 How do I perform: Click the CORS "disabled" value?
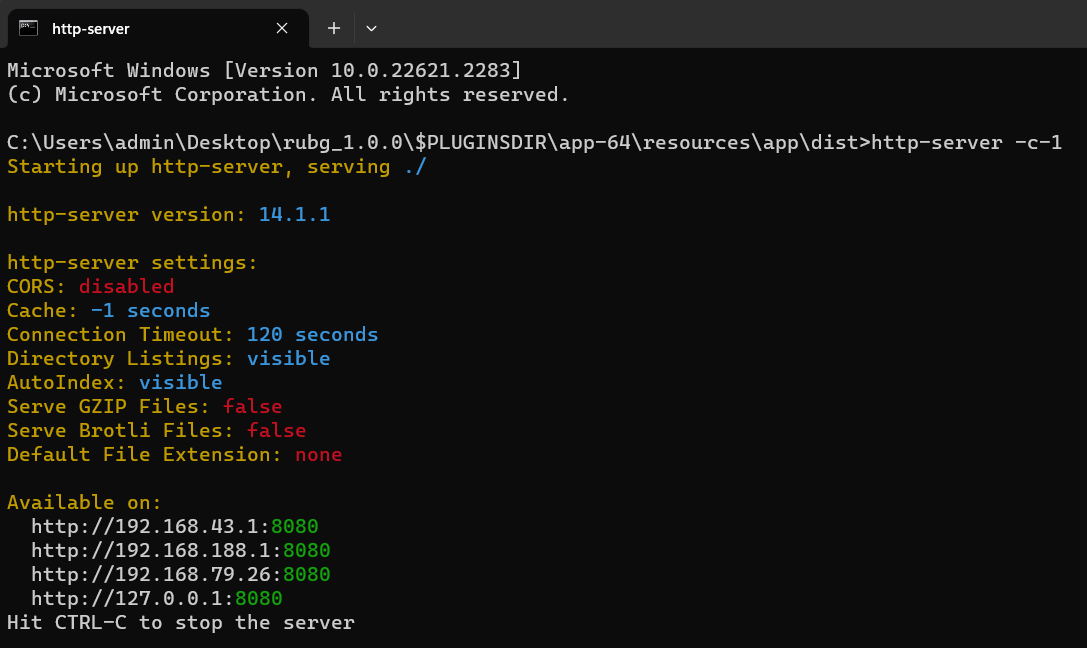pyautogui.click(x=126, y=286)
